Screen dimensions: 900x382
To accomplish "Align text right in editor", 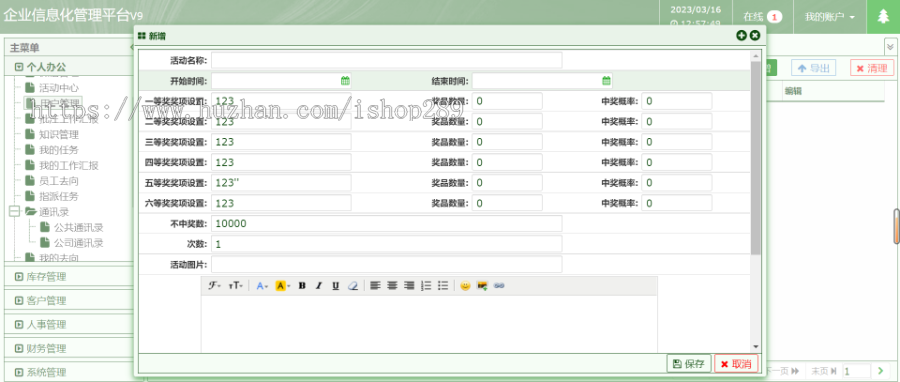I will (409, 286).
